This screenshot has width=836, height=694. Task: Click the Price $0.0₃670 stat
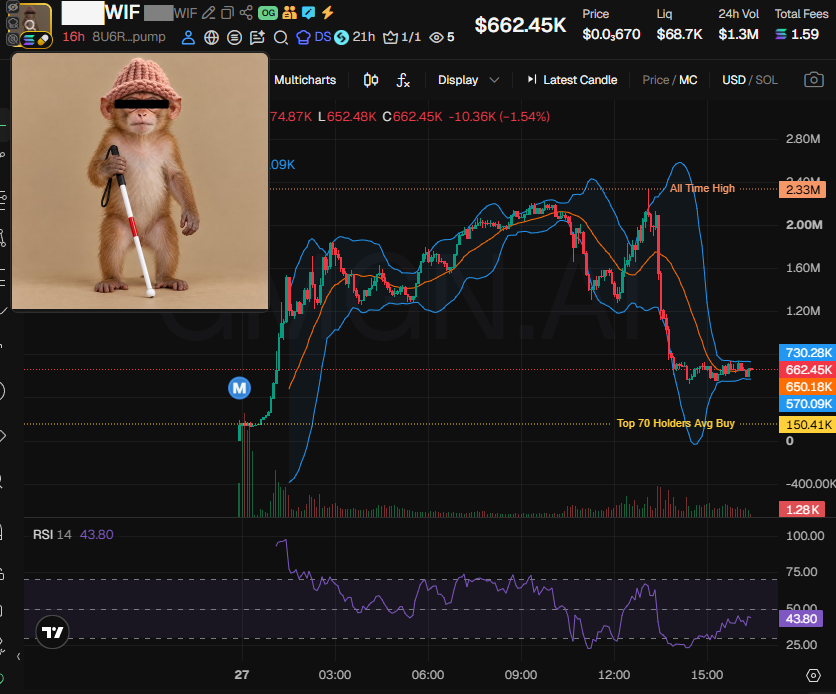point(611,25)
